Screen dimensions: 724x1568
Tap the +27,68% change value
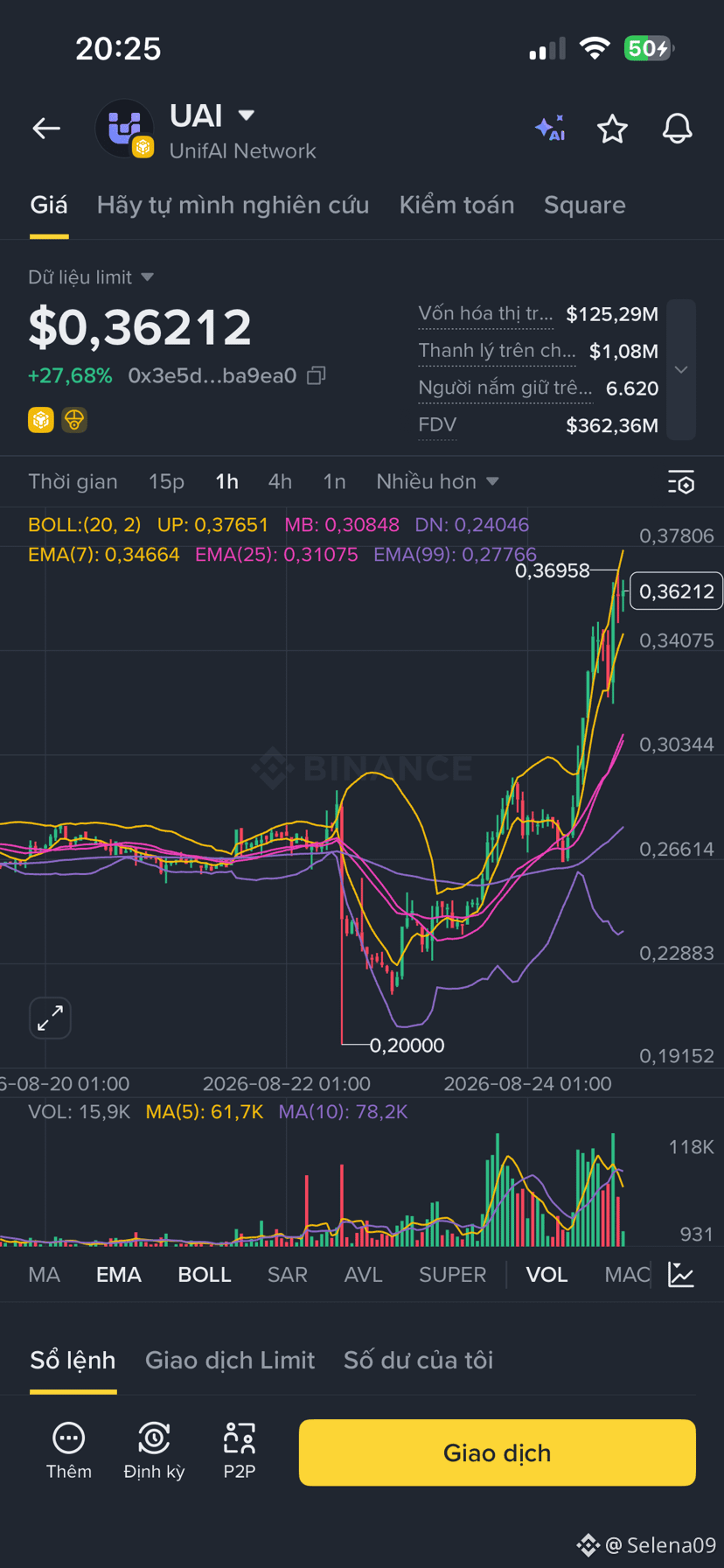(70, 375)
